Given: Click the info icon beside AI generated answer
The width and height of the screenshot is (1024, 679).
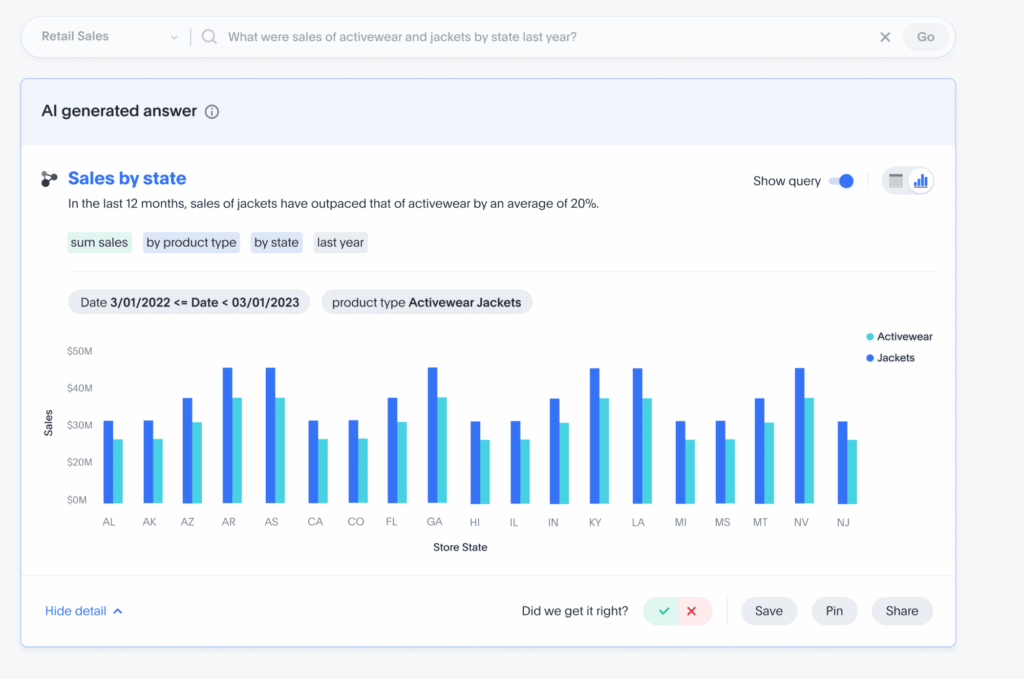Looking at the screenshot, I should (211, 112).
